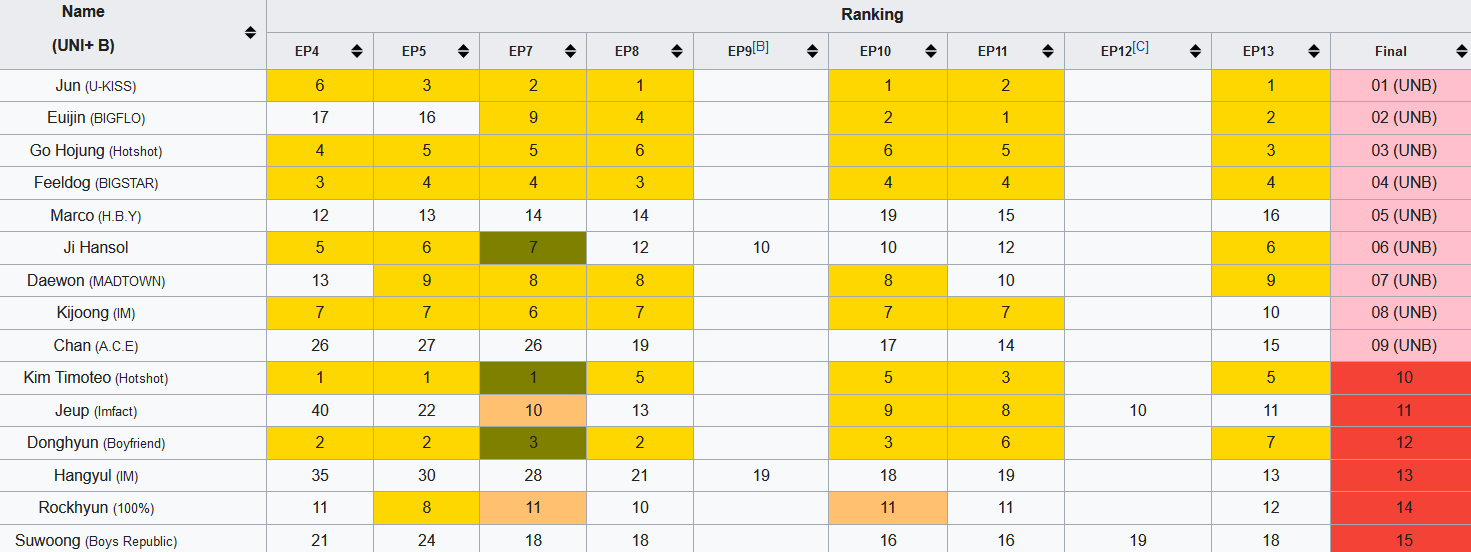Sort by the EP9 column arrows
This screenshot has height=552, width=1471.
[x=811, y=51]
